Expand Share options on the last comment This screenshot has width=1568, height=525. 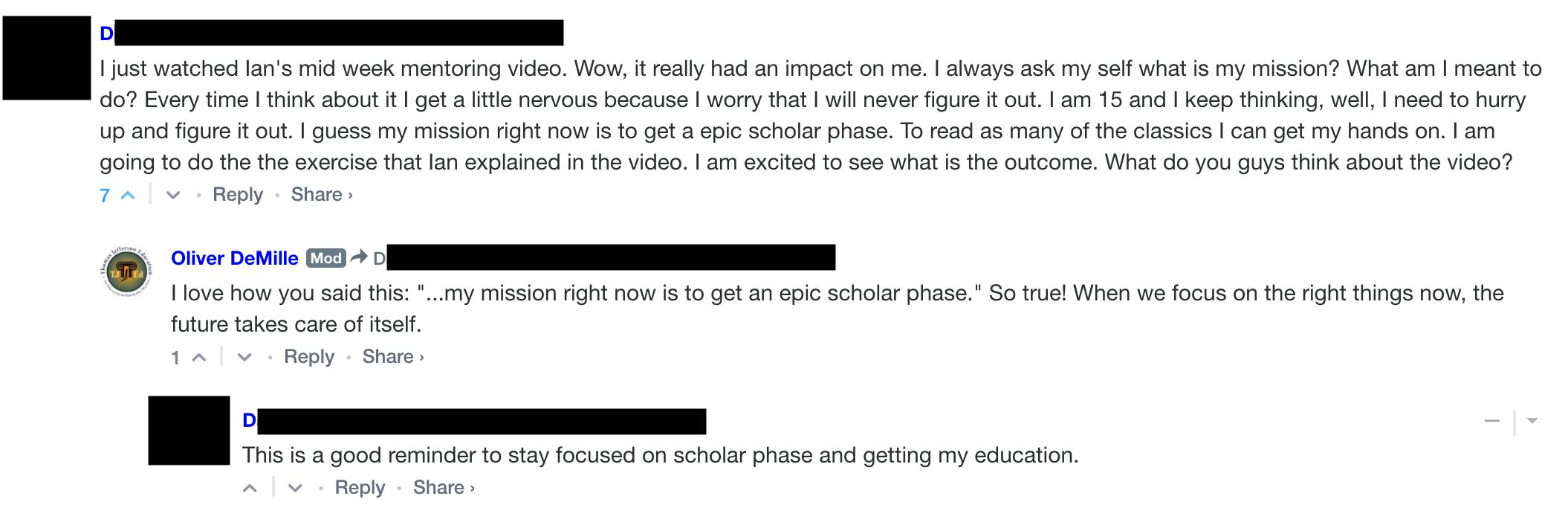pos(444,488)
